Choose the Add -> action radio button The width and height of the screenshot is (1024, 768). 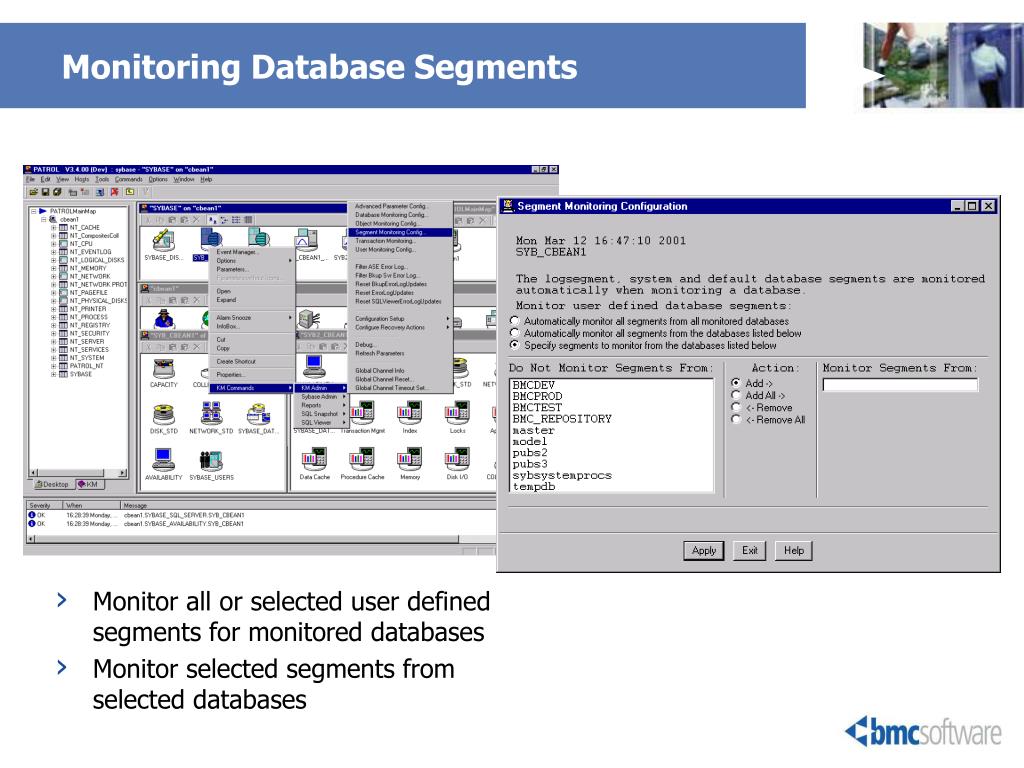(x=736, y=383)
